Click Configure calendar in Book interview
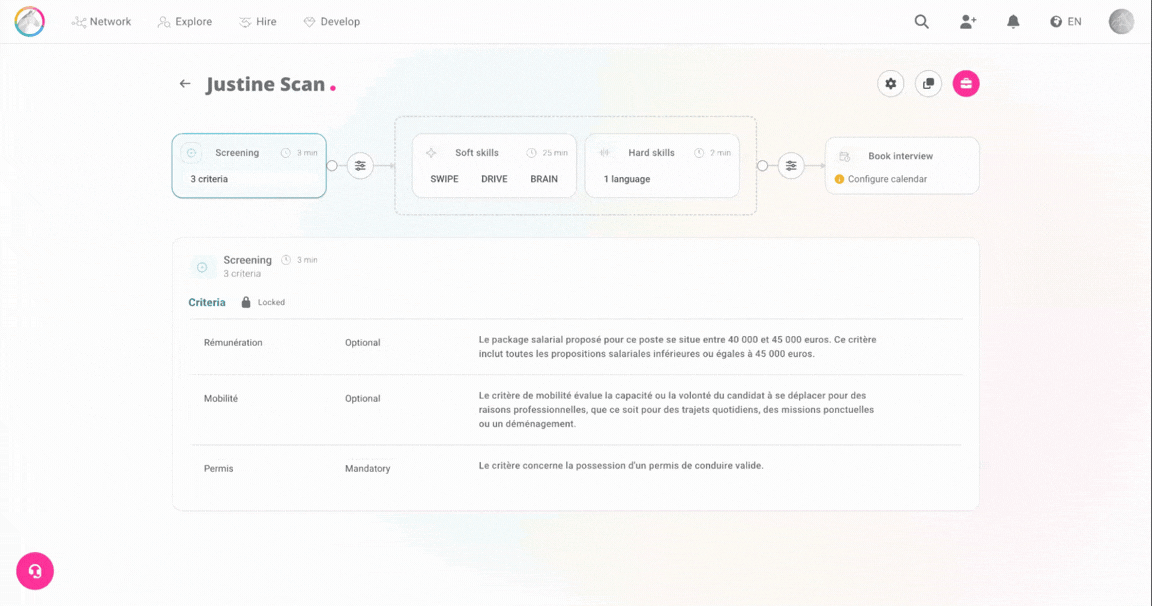 887,179
